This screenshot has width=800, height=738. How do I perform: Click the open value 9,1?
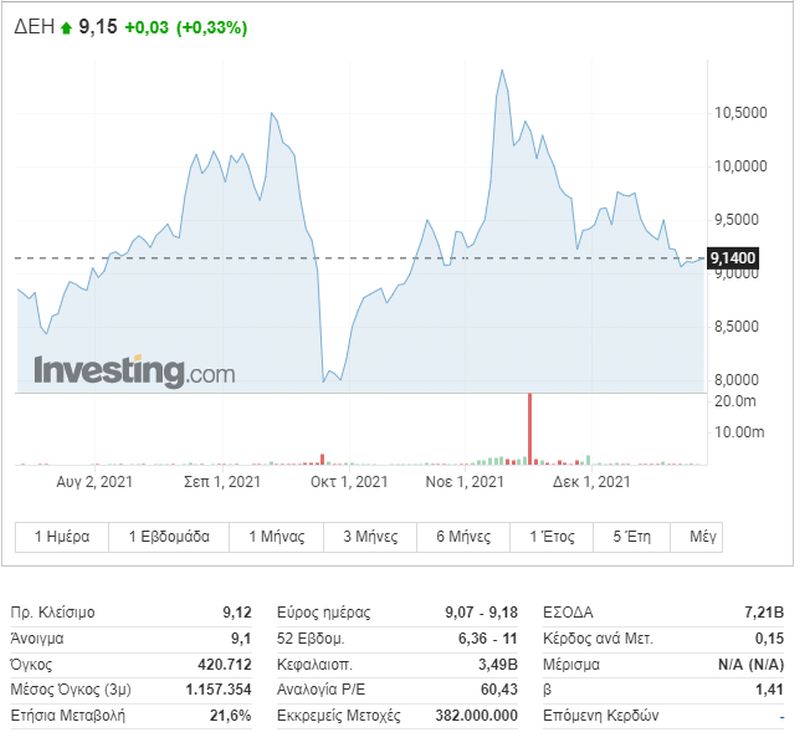241,638
